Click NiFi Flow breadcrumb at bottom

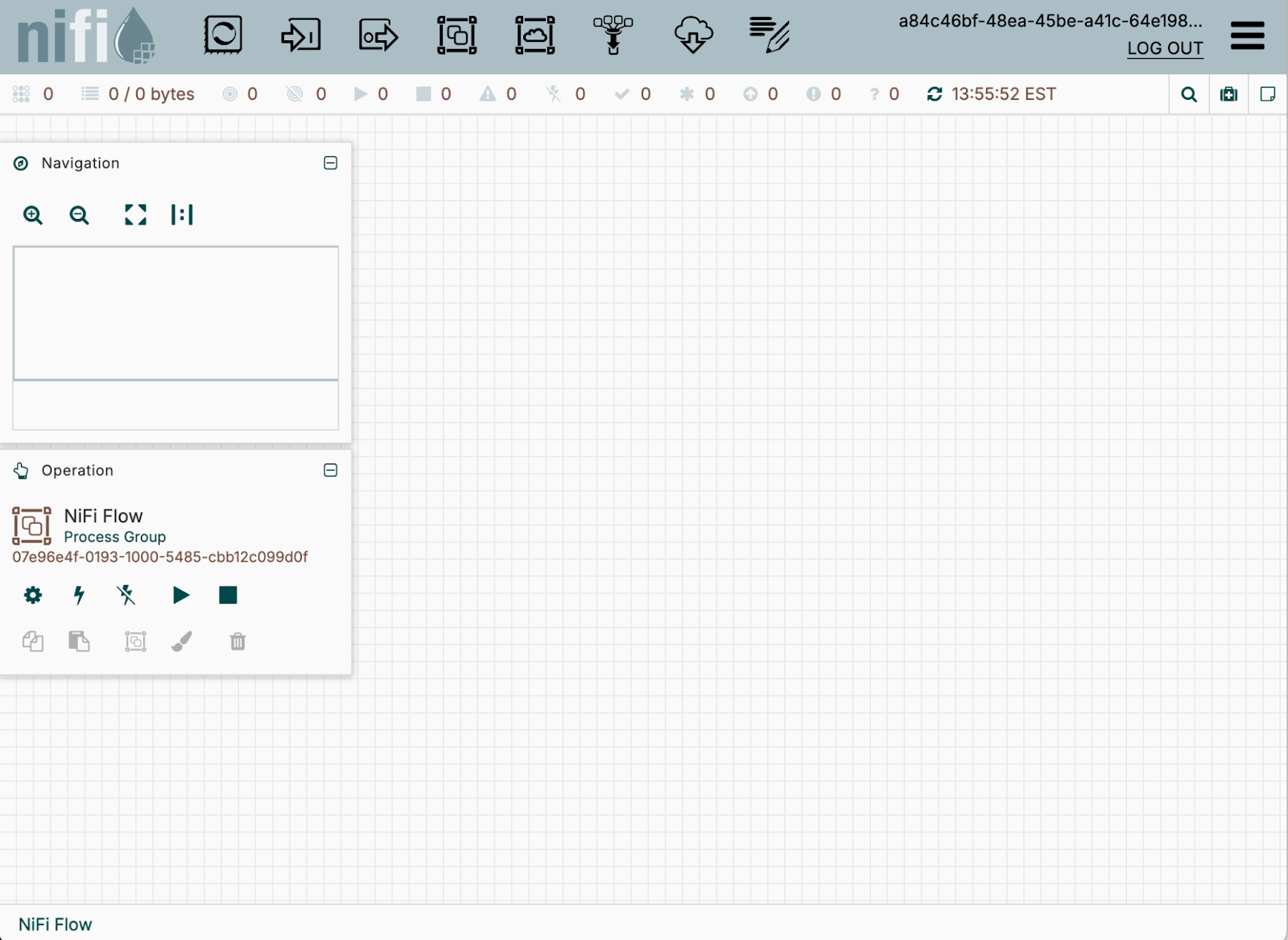point(56,924)
